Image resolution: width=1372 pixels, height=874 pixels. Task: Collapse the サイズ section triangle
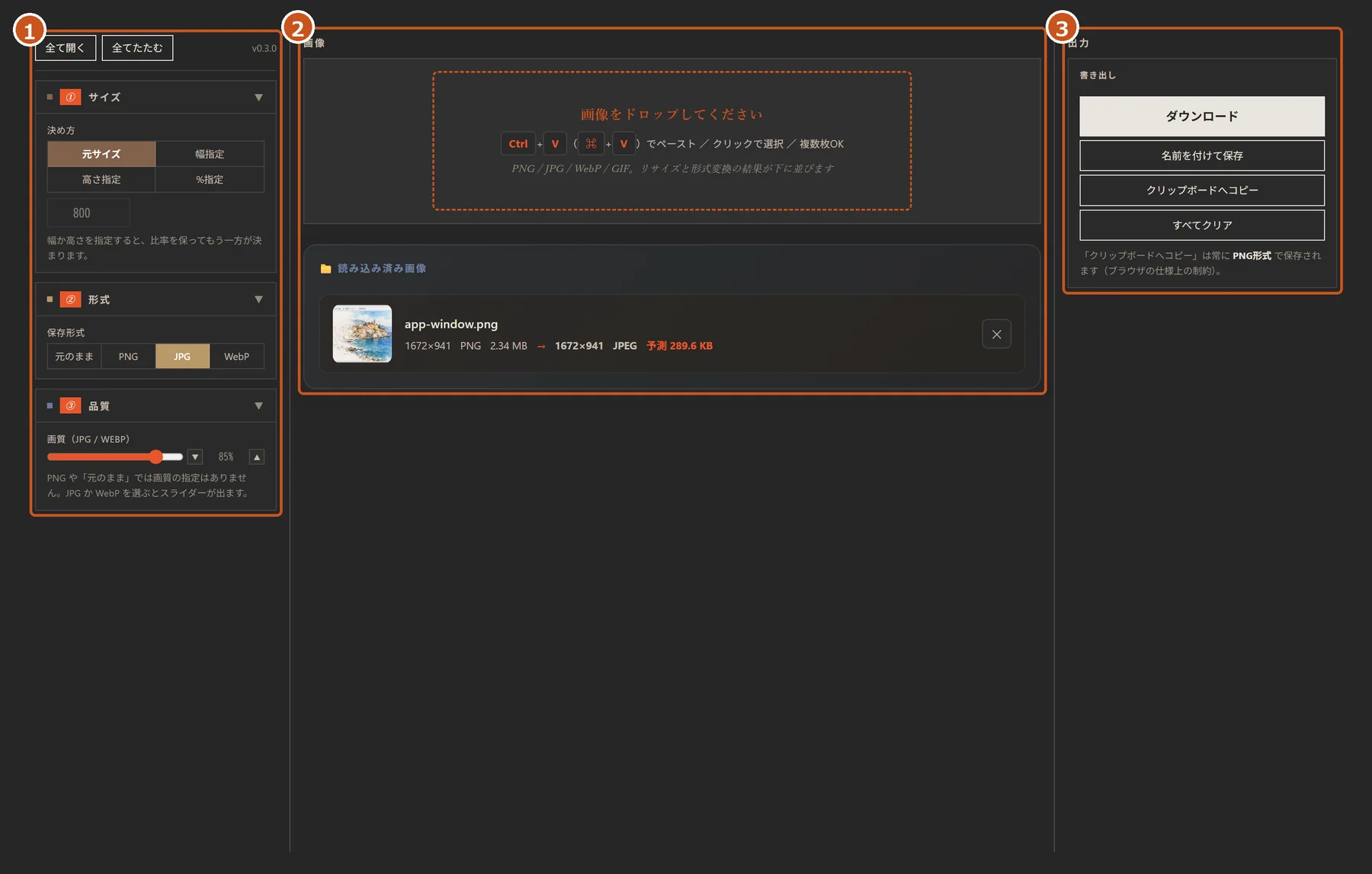click(x=258, y=98)
